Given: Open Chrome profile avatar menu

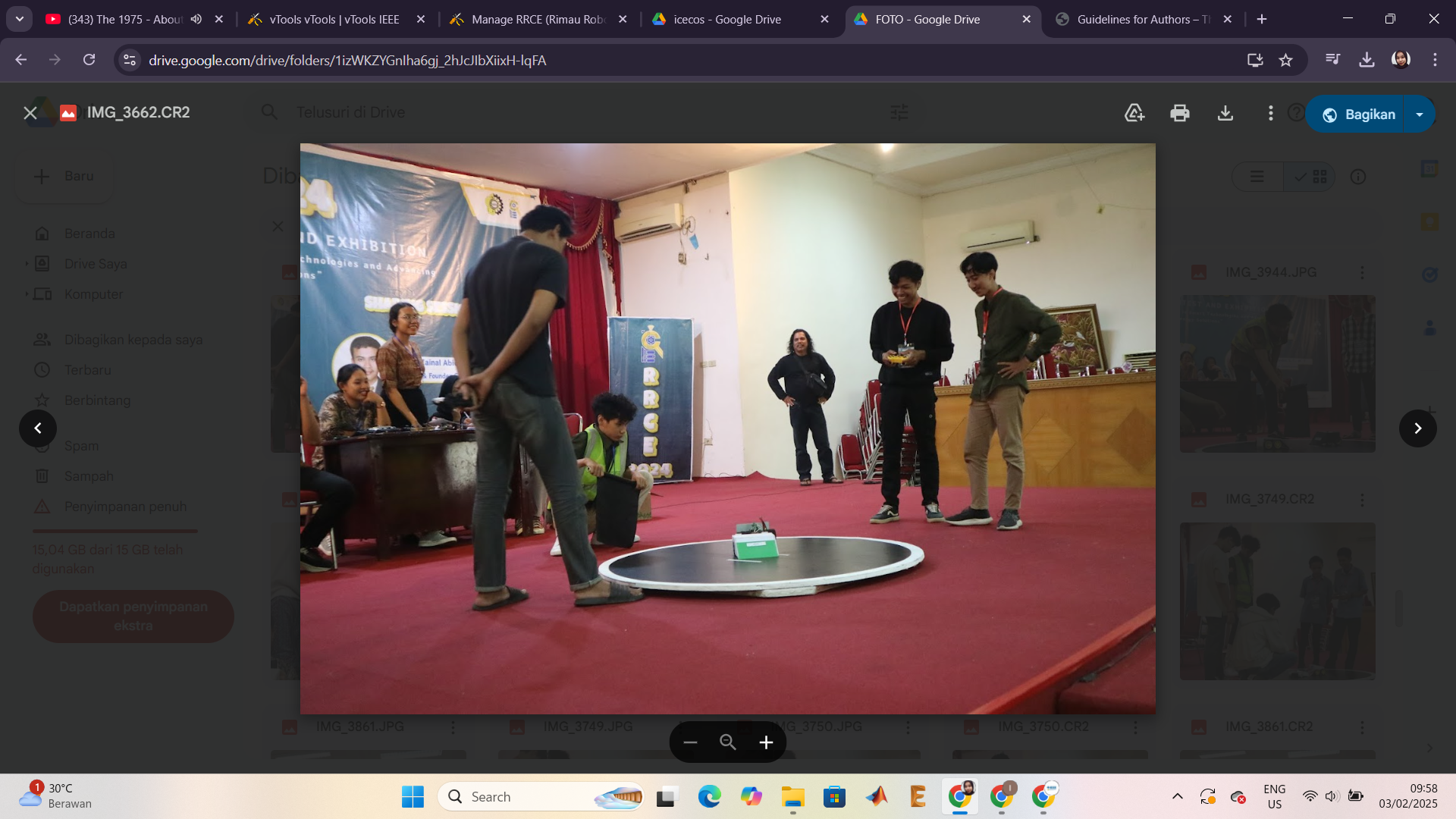Looking at the screenshot, I should point(1401,60).
